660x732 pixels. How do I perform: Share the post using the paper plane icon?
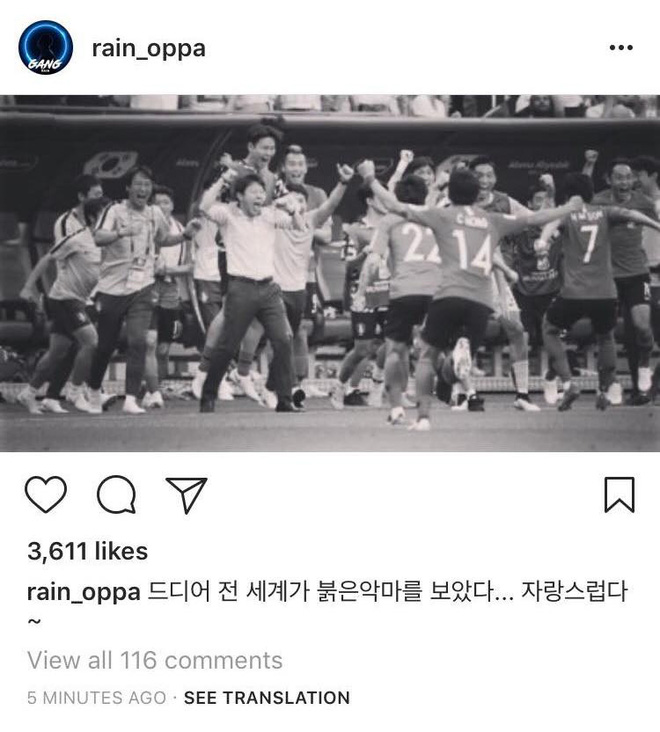187,495
